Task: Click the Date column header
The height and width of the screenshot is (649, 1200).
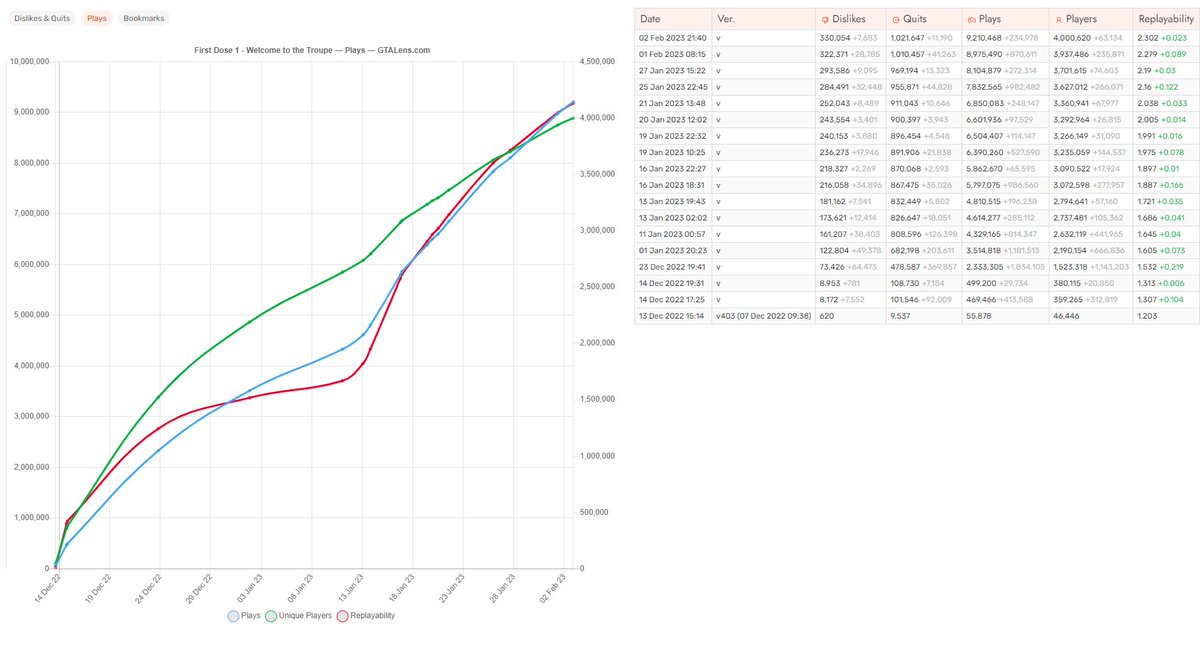Action: [x=673, y=19]
